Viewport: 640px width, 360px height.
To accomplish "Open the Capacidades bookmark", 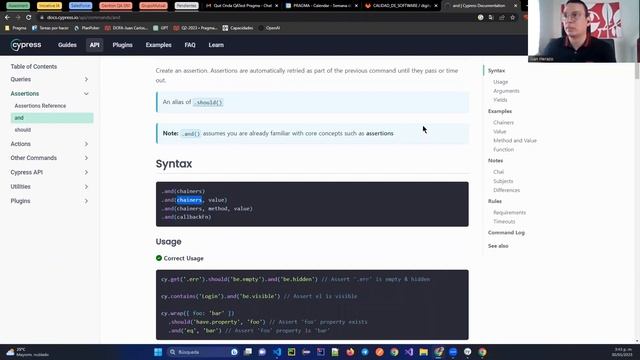I will pyautogui.click(x=238, y=28).
